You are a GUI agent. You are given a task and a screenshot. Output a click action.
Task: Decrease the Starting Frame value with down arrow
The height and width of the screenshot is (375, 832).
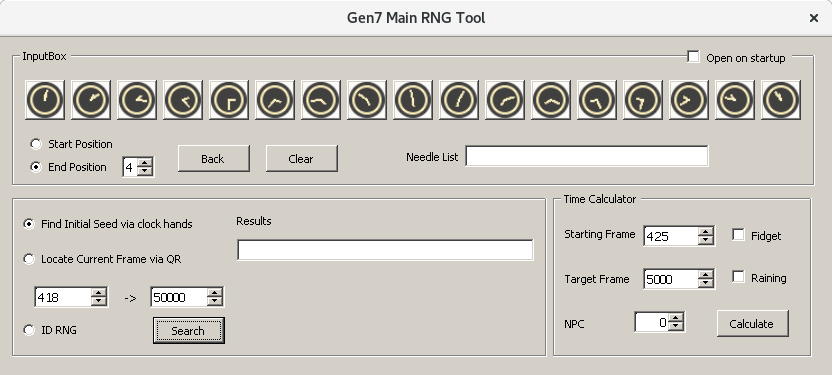[x=705, y=240]
